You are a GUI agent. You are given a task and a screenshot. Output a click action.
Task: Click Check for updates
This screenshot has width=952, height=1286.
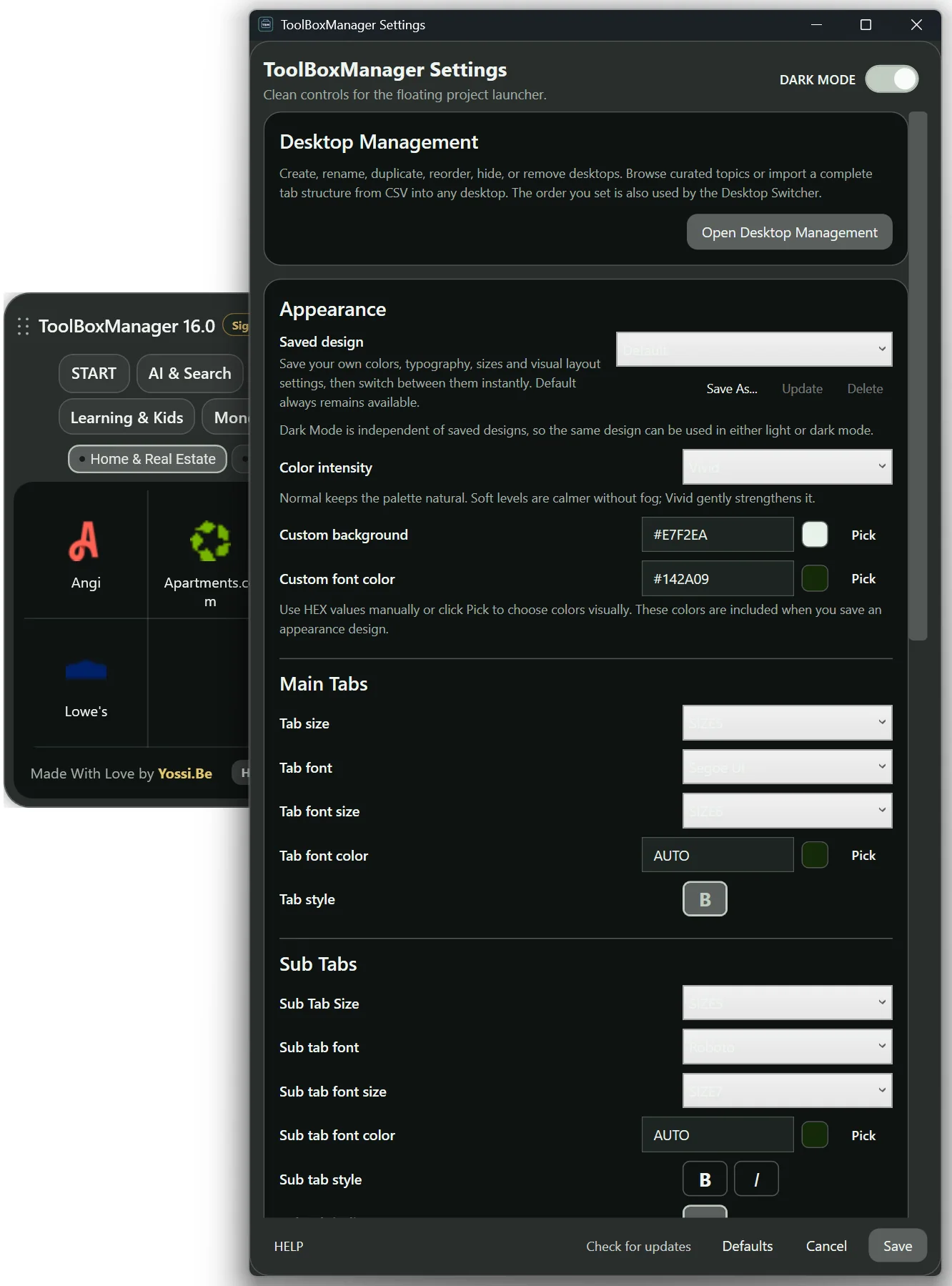[x=638, y=1246]
